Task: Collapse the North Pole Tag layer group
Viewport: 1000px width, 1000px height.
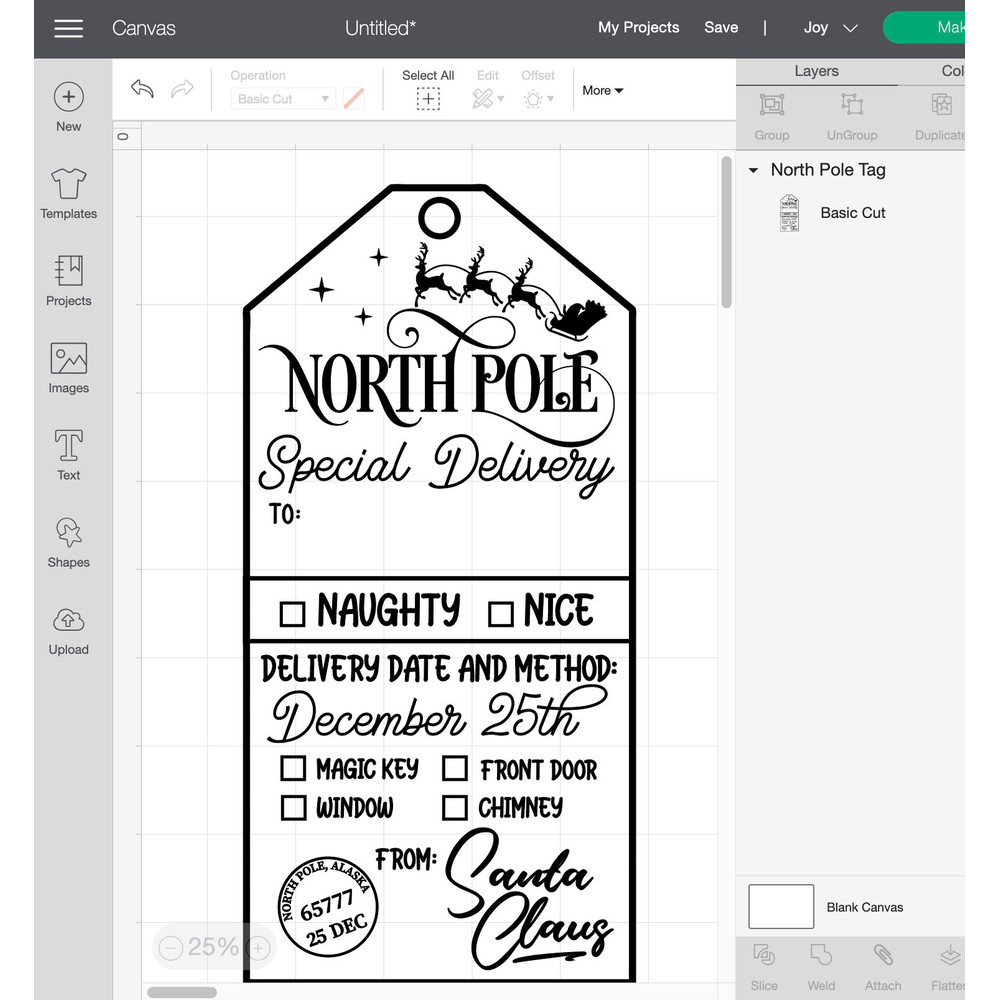Action: tap(753, 170)
